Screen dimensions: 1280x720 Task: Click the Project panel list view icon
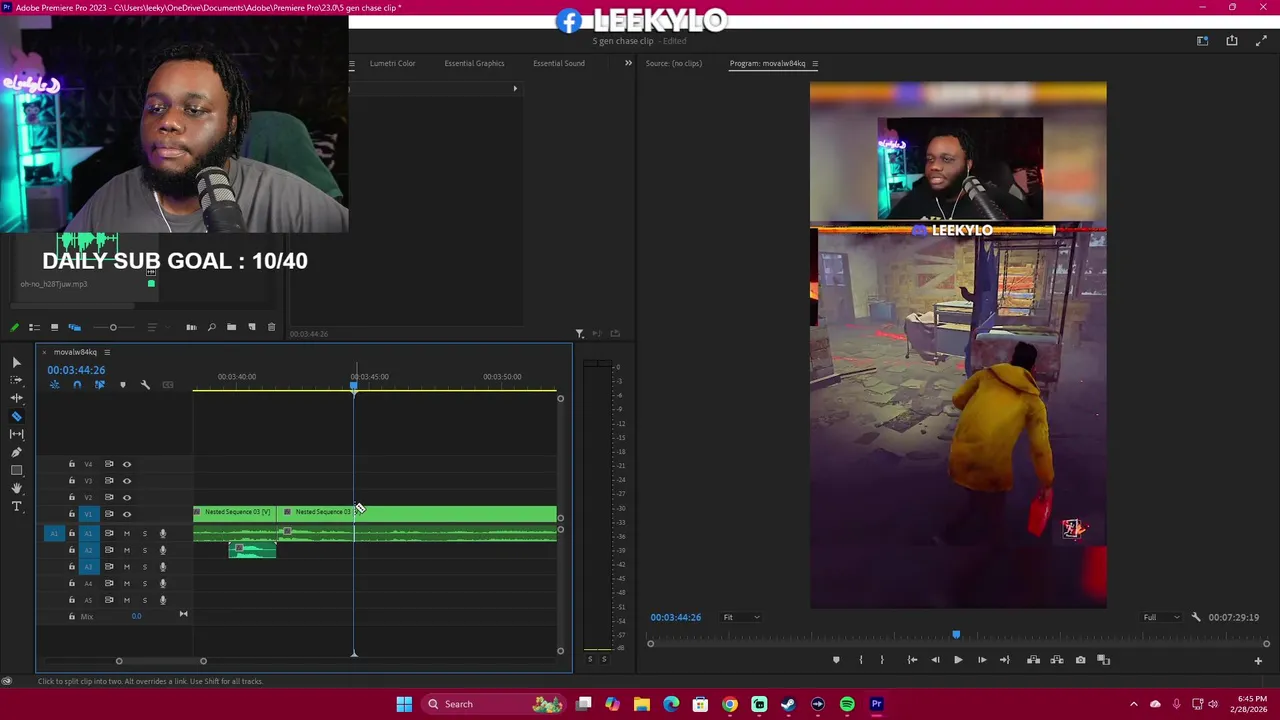pyautogui.click(x=34, y=327)
